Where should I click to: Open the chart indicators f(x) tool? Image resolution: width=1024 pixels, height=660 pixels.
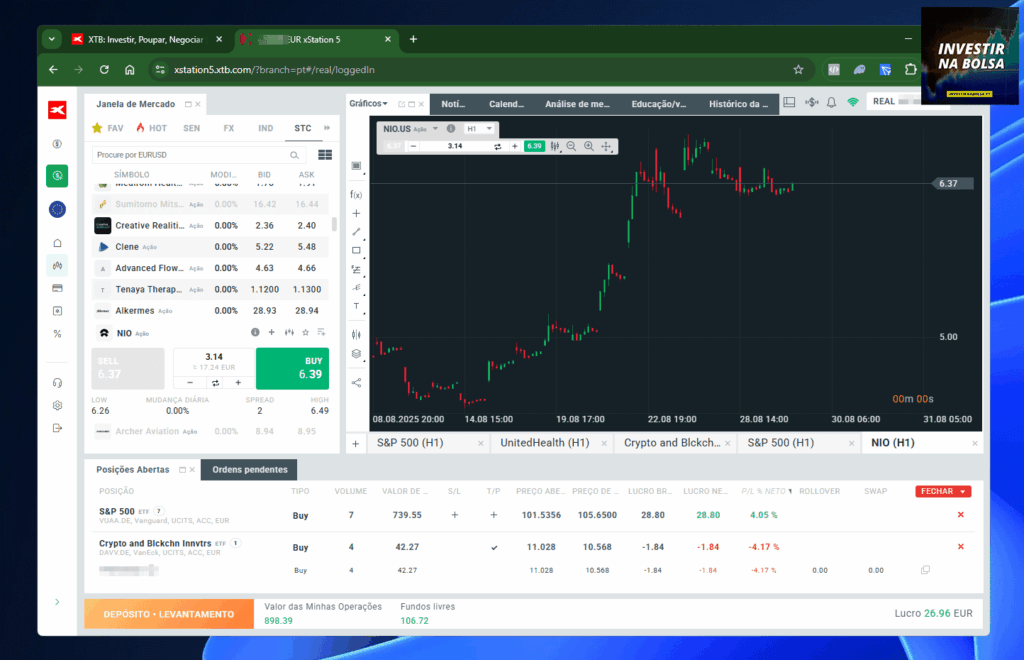click(356, 195)
